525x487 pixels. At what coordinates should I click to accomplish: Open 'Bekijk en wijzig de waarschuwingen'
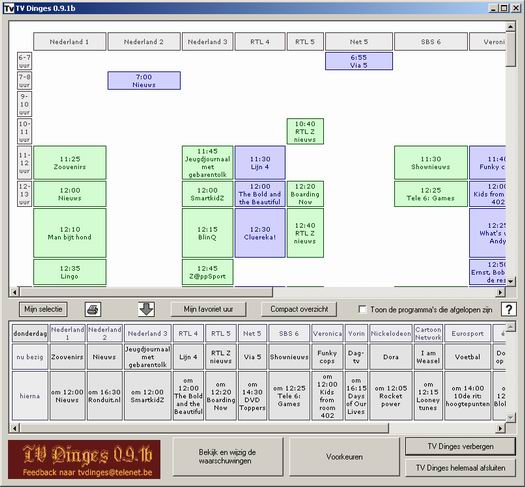(228, 456)
